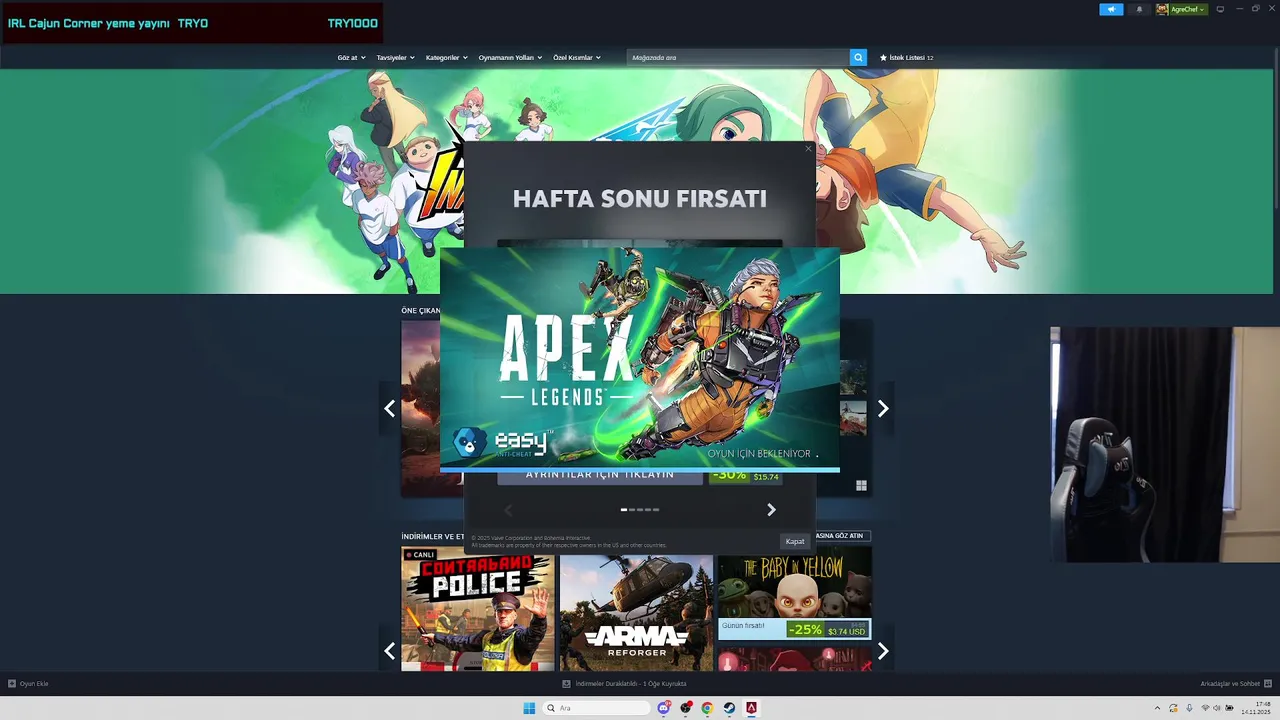Open İndirmeler Duraklatıldı downloads status

click(x=624, y=684)
